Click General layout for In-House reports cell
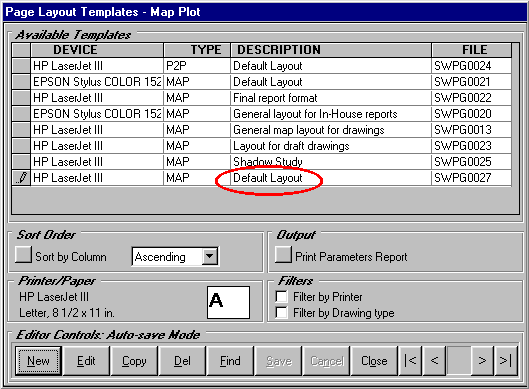This screenshot has height=389, width=529. (331, 114)
